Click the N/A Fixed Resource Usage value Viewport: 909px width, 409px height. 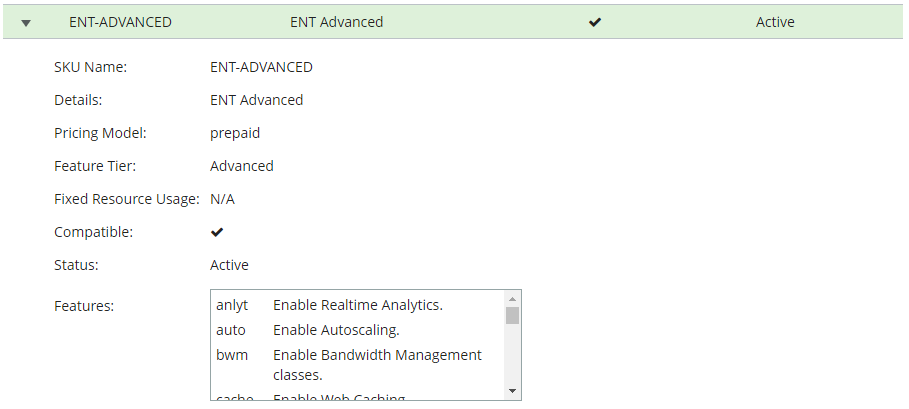222,199
